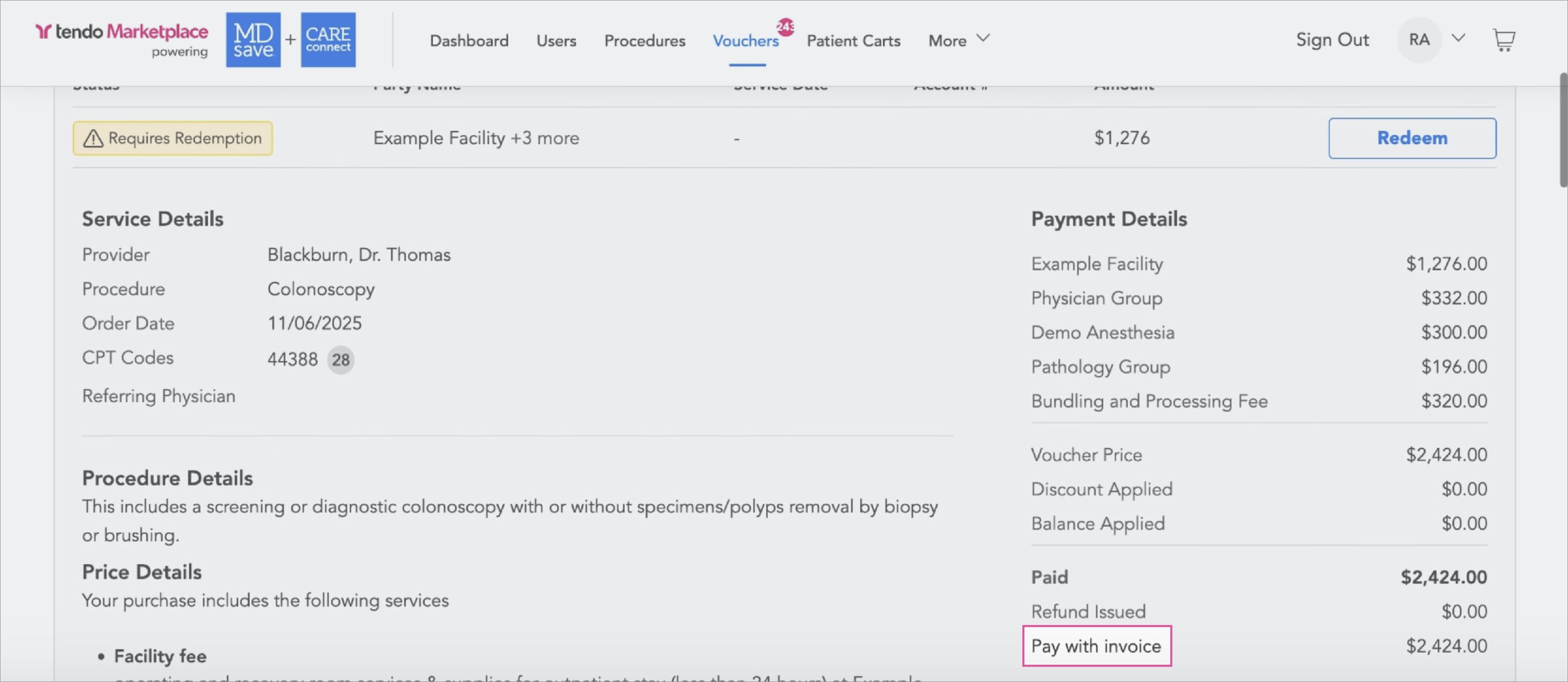Go to the Dashboard tab
Screen dimensions: 1568x682
click(x=469, y=41)
